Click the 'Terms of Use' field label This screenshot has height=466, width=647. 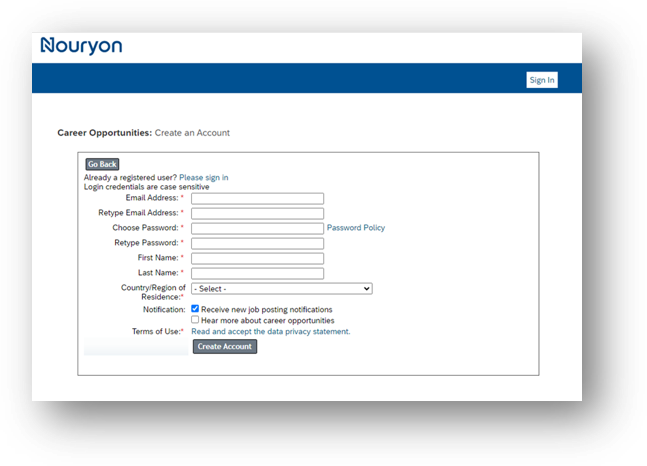coord(157,332)
